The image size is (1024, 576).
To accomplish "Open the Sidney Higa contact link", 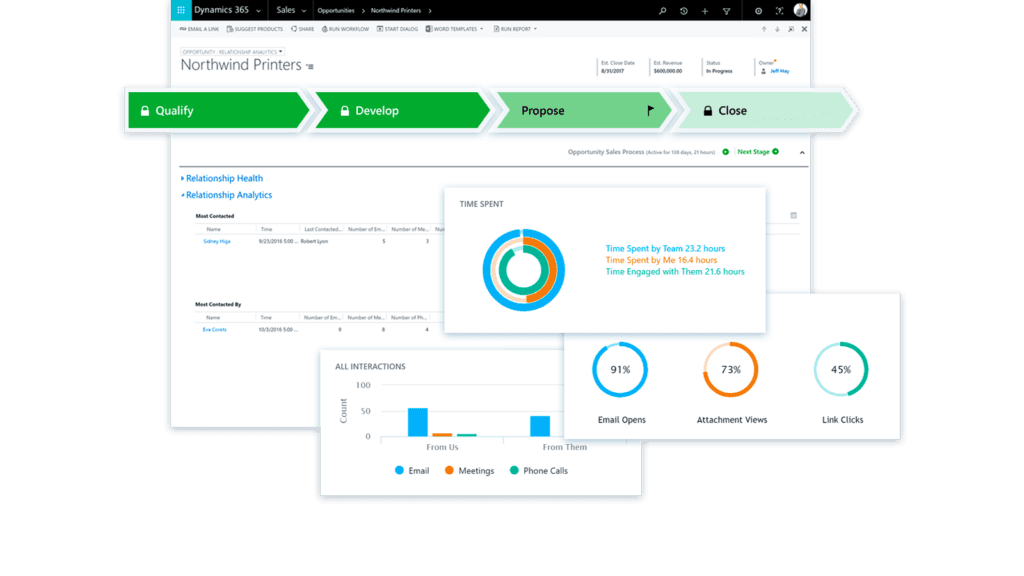I will 216,241.
